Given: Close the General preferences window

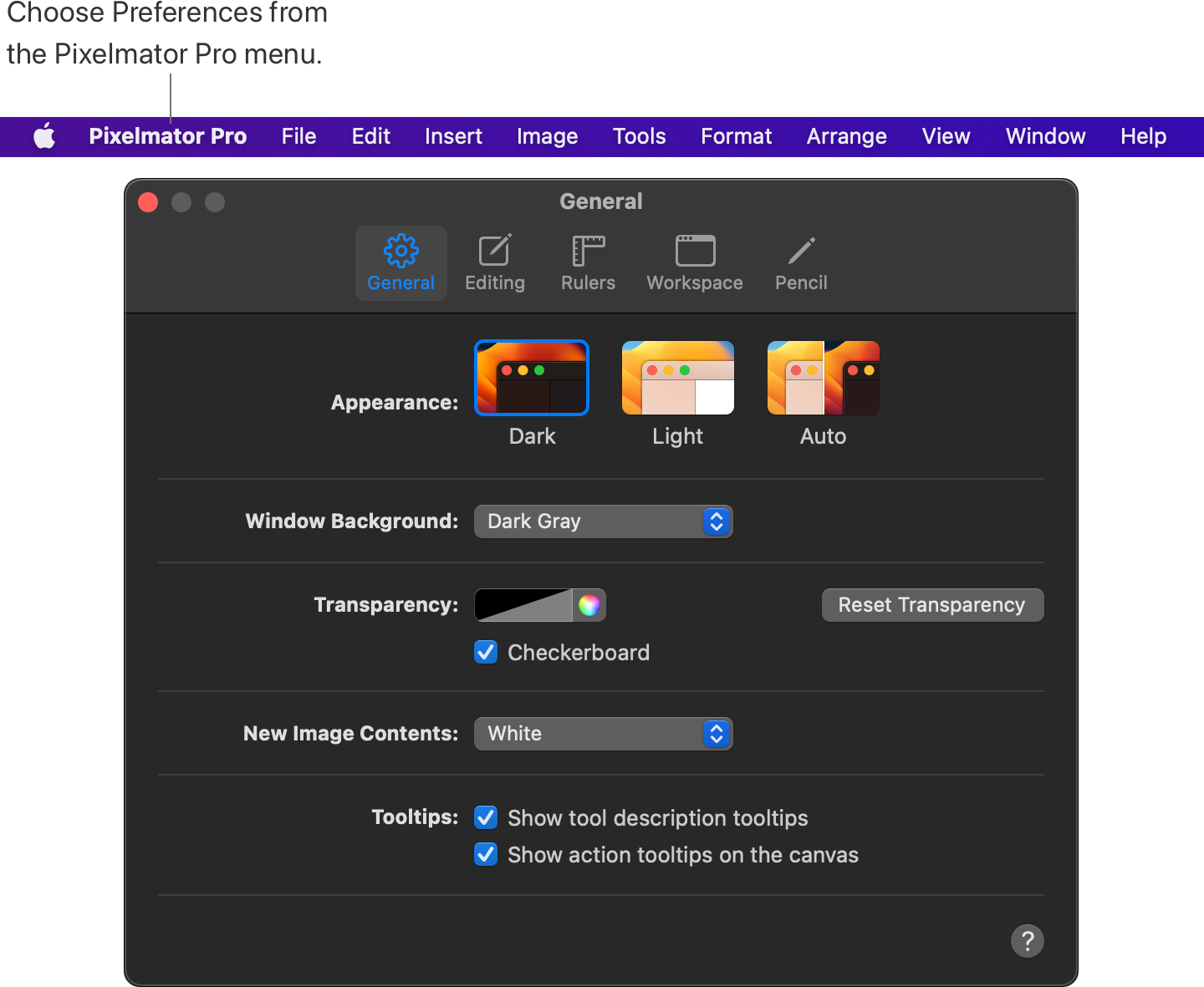Looking at the screenshot, I should 148,202.
